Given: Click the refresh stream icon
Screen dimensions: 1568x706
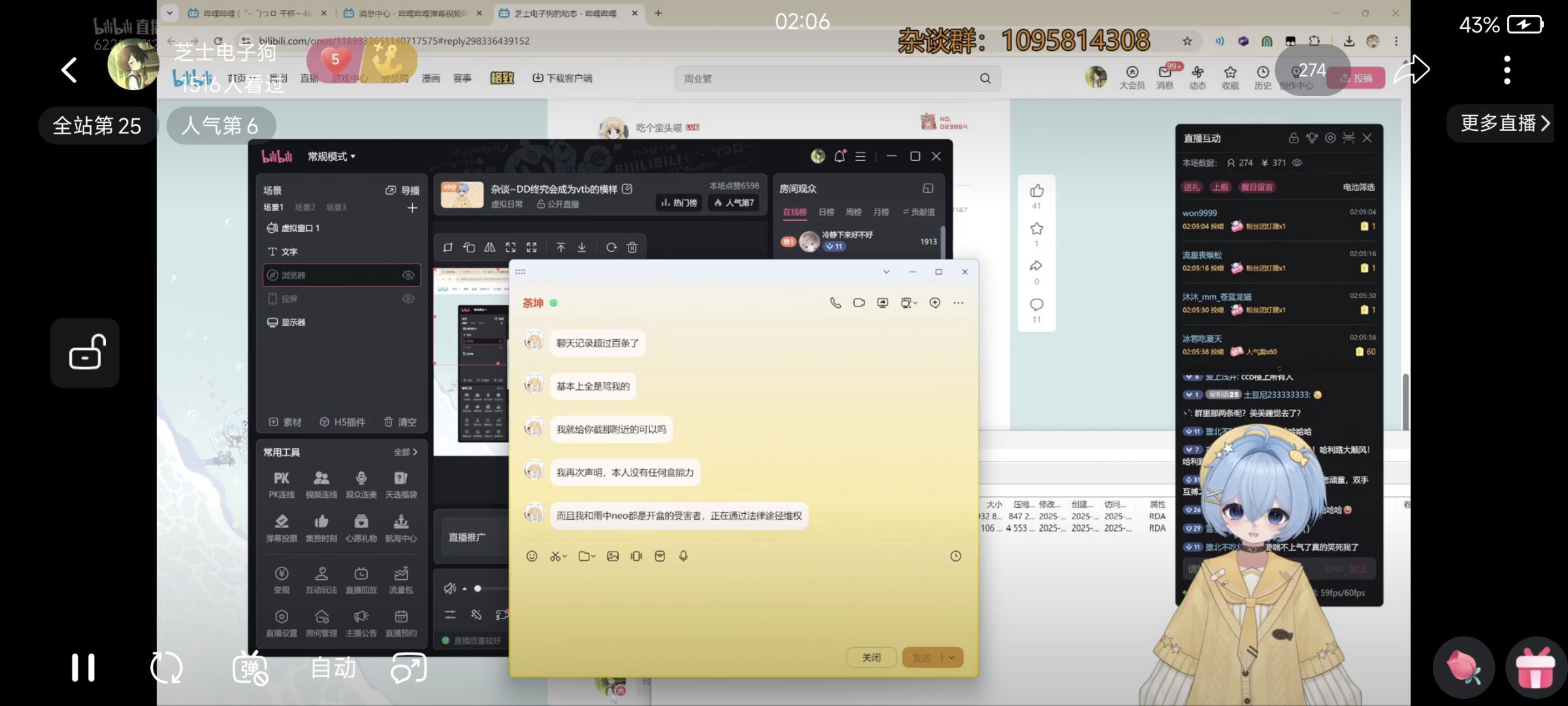Looking at the screenshot, I should coord(166,667).
